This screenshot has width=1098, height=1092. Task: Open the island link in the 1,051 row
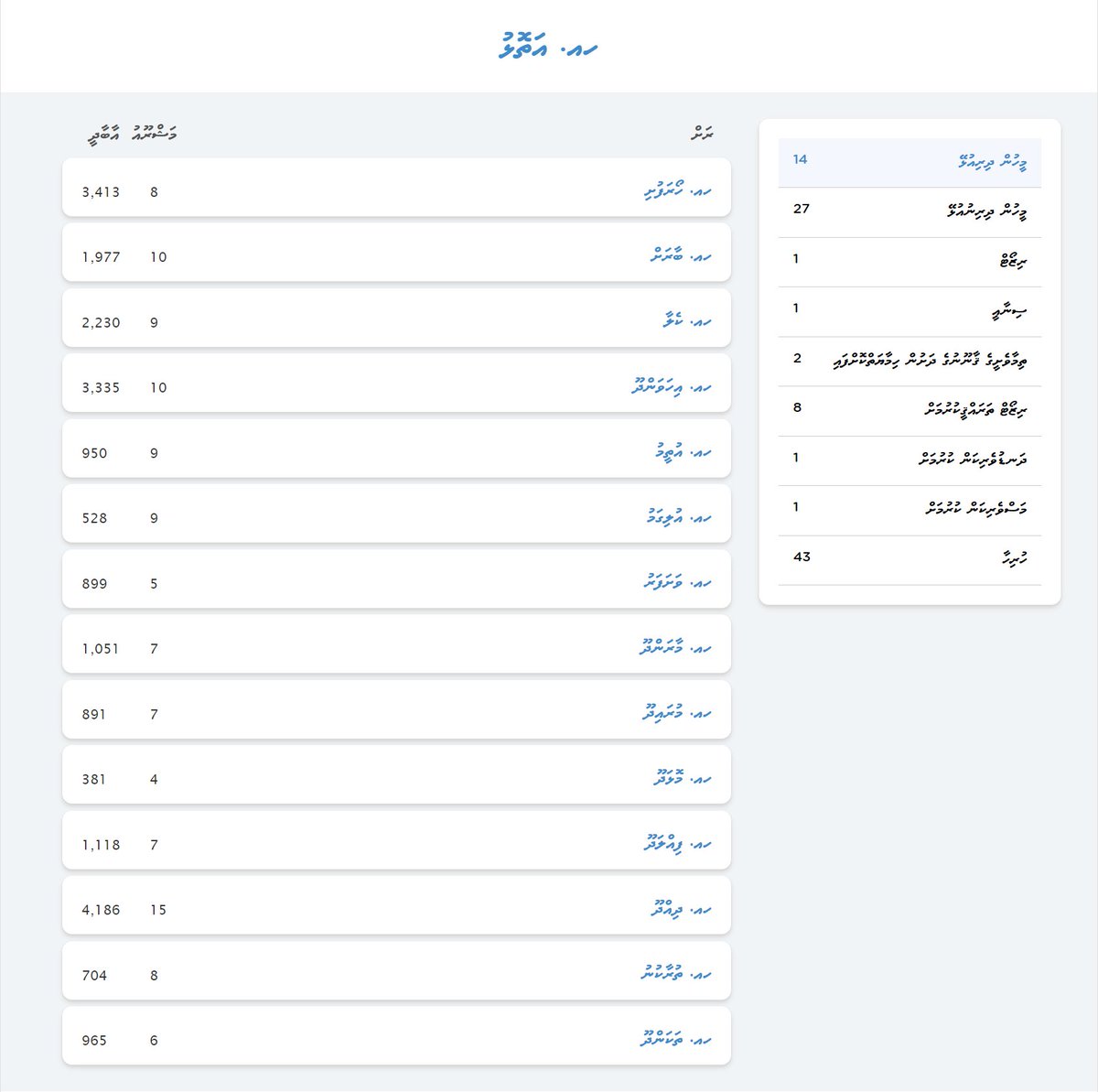click(675, 648)
